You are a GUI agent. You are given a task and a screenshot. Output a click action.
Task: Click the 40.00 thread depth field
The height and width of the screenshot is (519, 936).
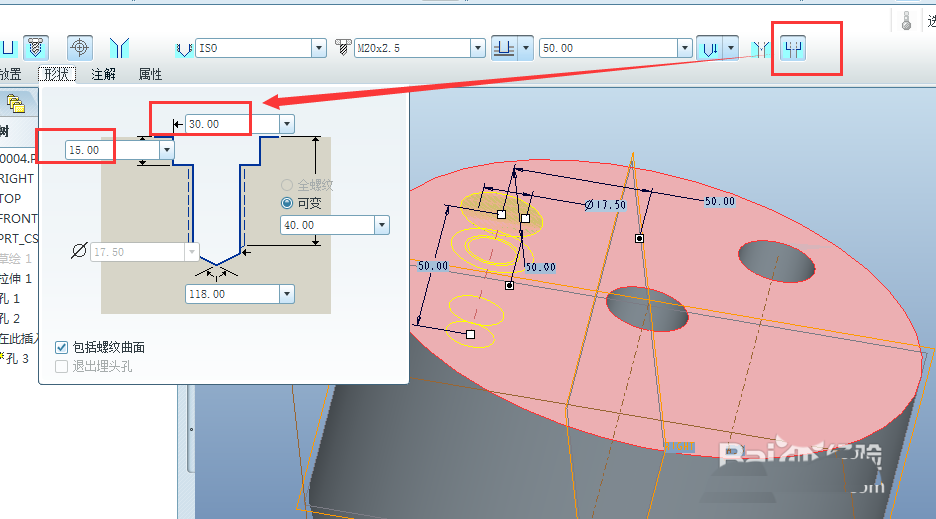pyautogui.click(x=327, y=225)
